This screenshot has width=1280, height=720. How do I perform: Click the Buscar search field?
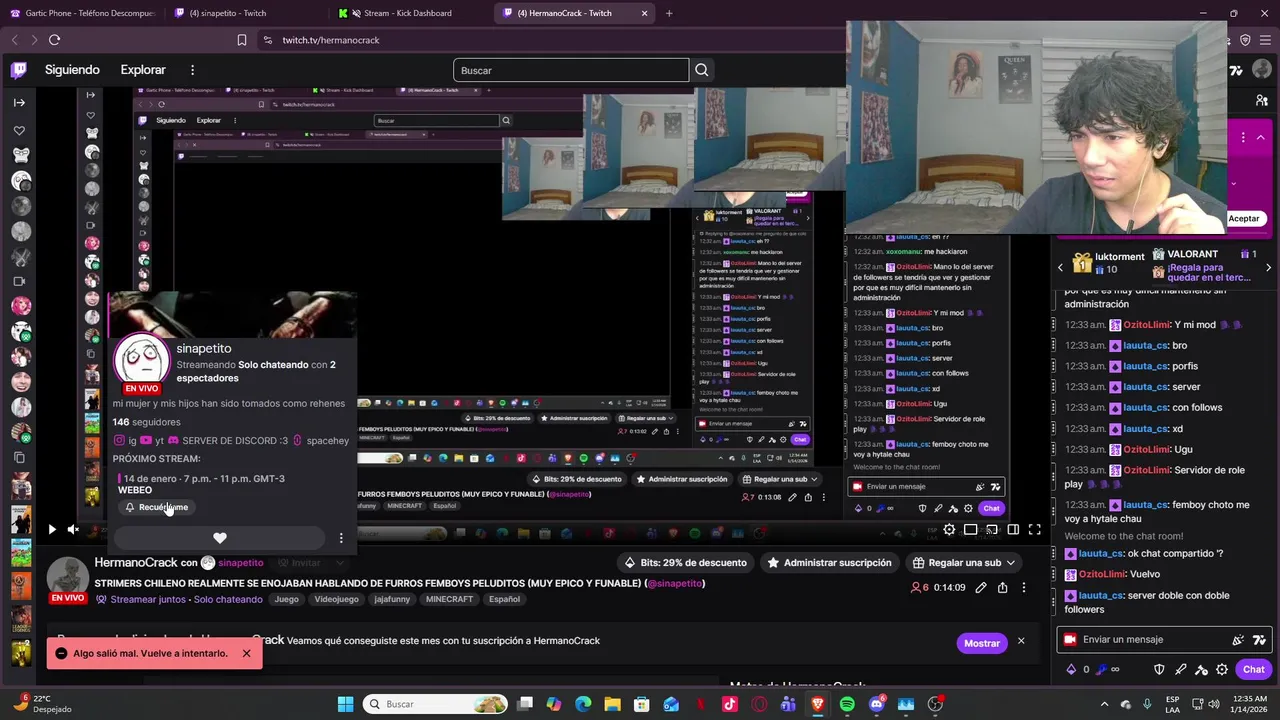point(571,70)
